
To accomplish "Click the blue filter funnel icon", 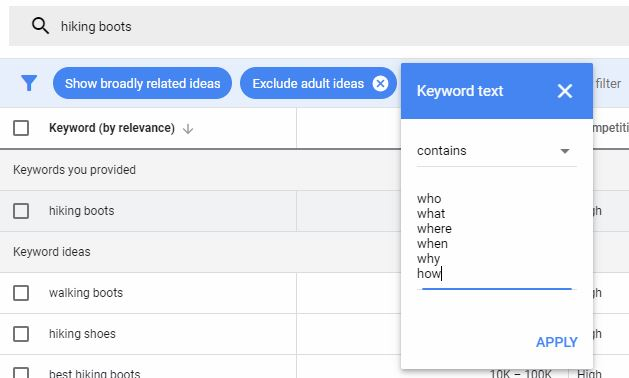I will (29, 83).
